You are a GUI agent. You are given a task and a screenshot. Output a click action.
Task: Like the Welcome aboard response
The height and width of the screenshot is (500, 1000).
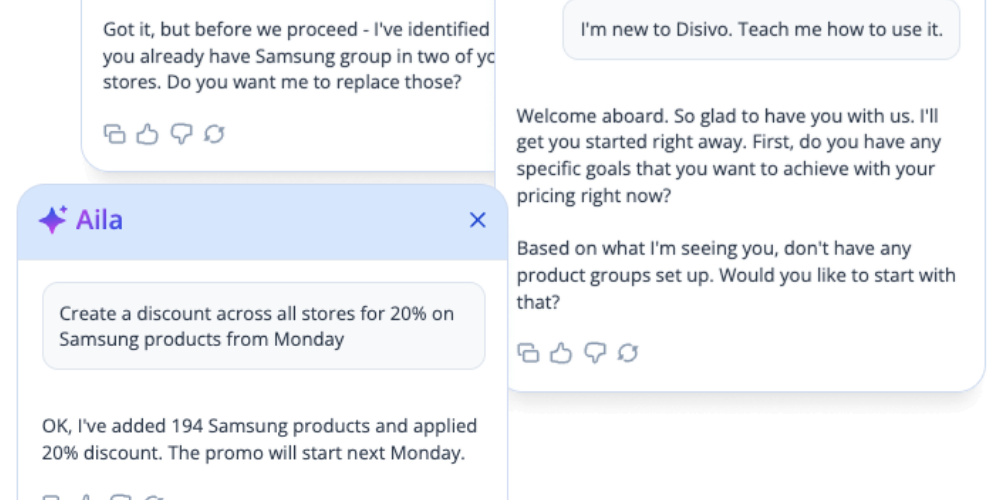coord(562,352)
